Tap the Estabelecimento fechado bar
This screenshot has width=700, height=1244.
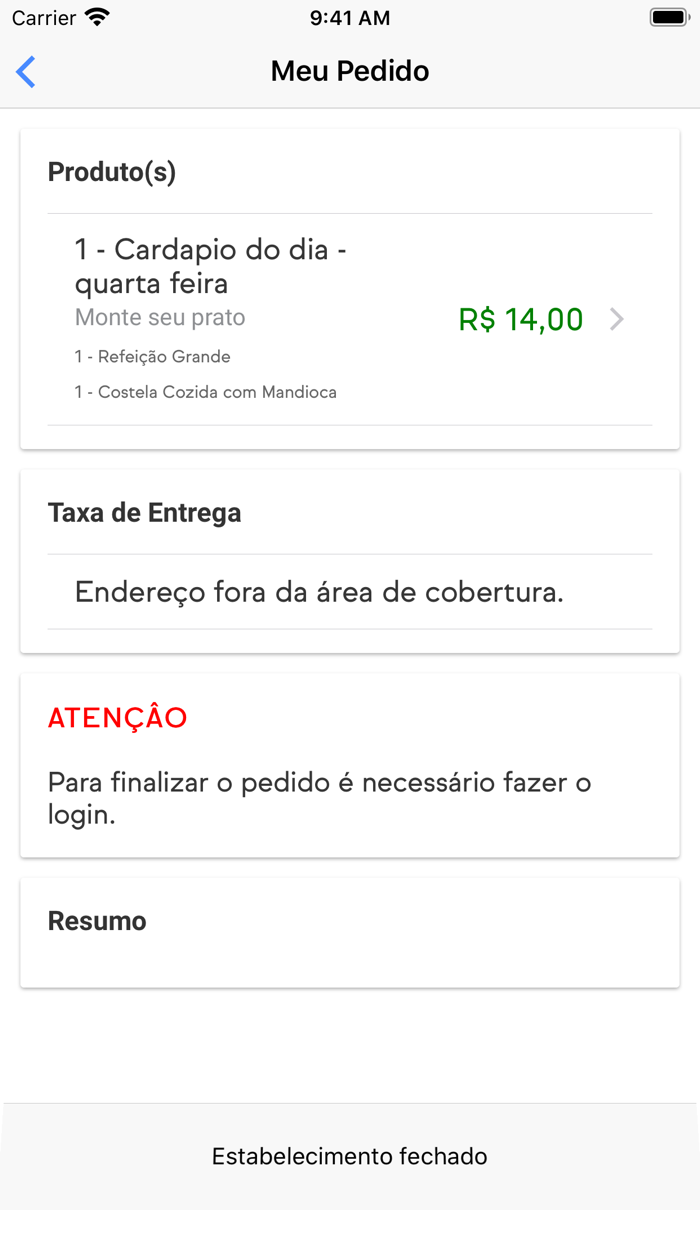click(x=349, y=1156)
